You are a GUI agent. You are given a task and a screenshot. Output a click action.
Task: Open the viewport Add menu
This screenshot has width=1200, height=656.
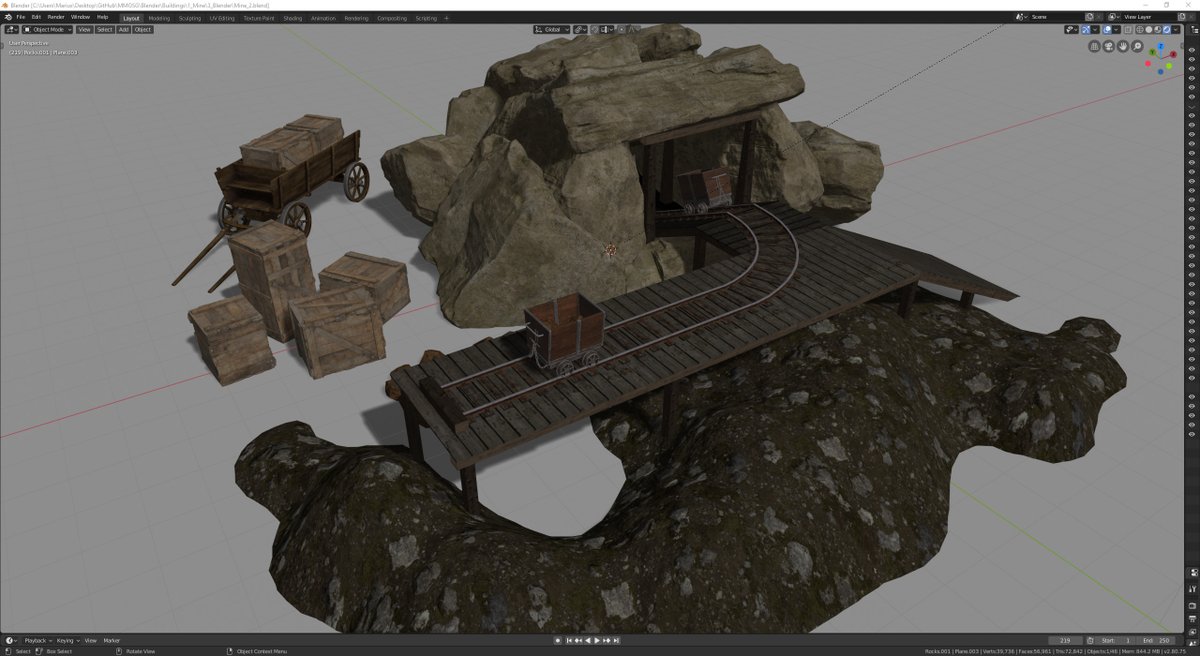(x=124, y=29)
